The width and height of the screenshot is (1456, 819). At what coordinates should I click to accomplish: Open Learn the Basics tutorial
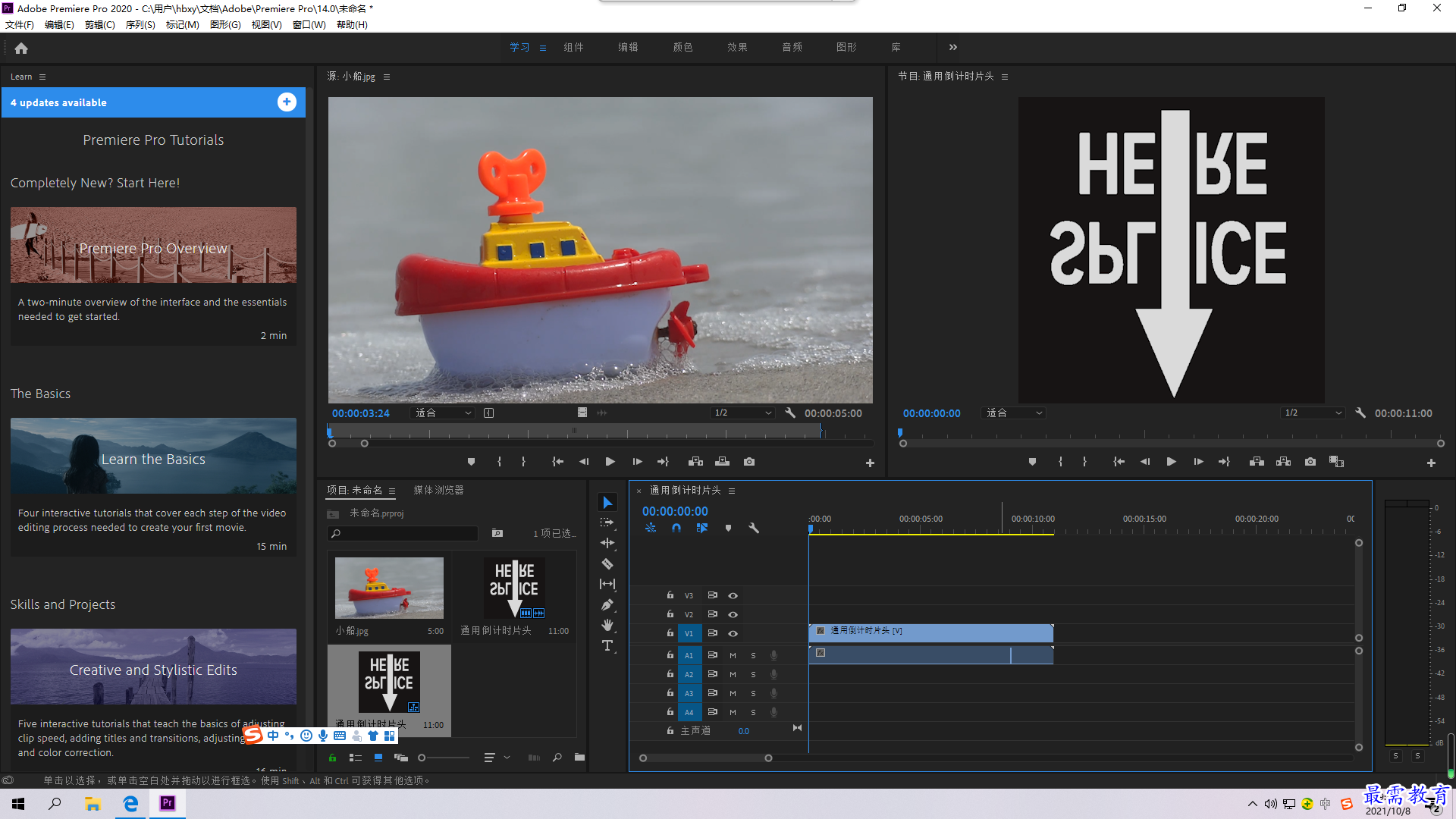[x=153, y=456]
